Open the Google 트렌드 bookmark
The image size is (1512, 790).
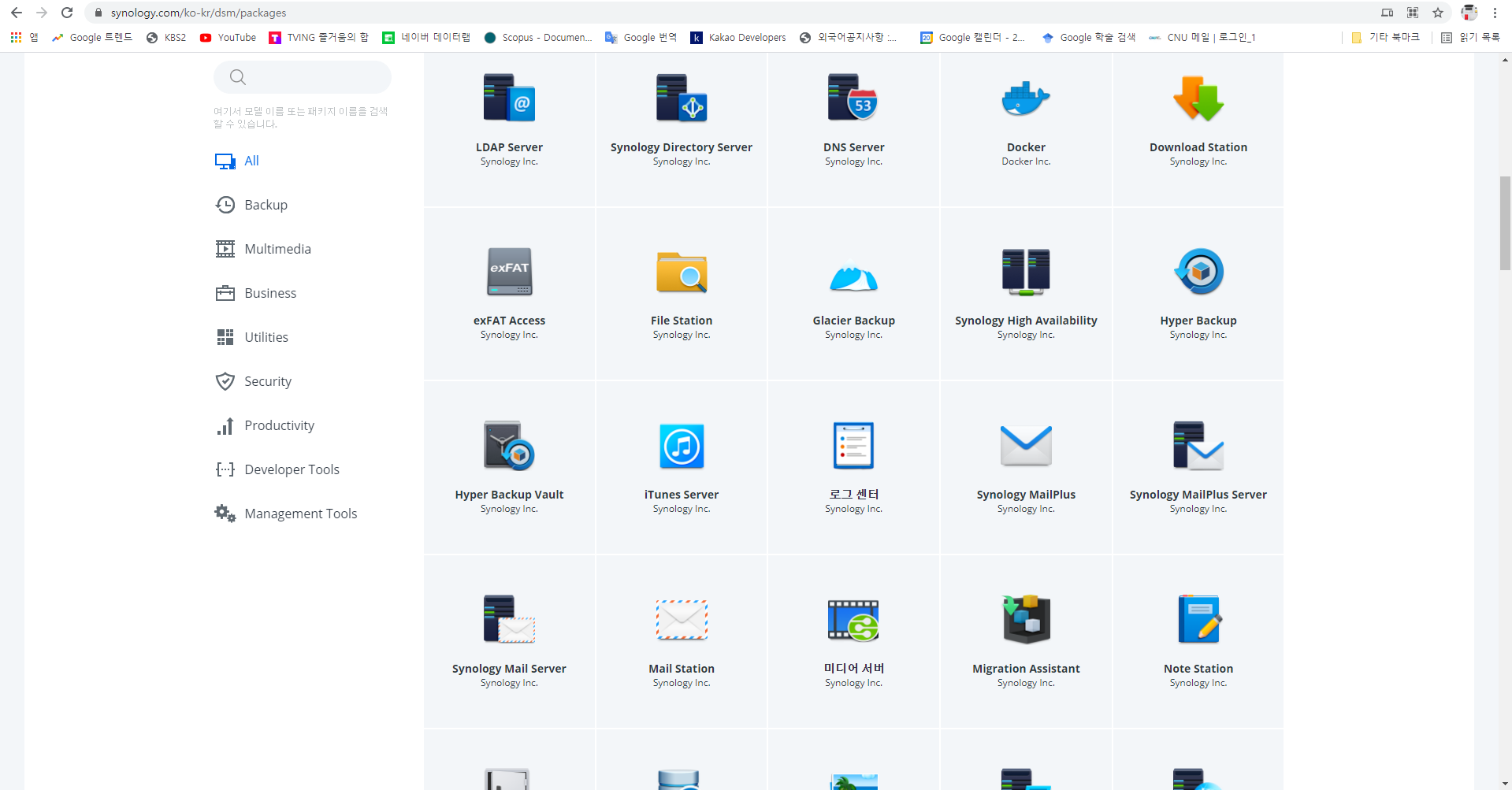[x=92, y=37]
